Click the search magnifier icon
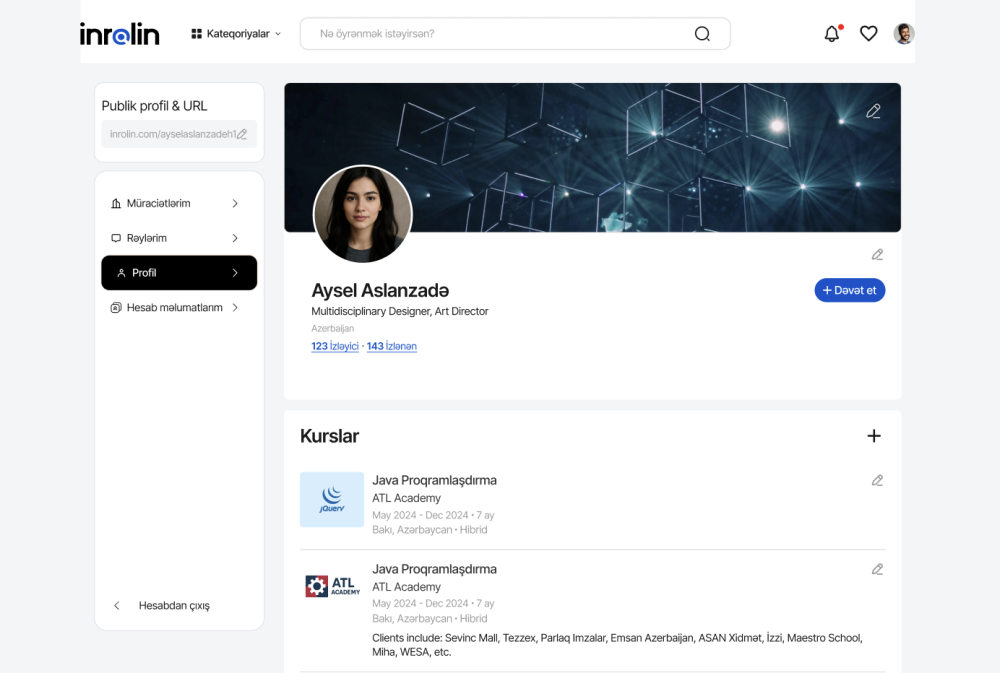The height and width of the screenshot is (673, 1000). [x=702, y=34]
